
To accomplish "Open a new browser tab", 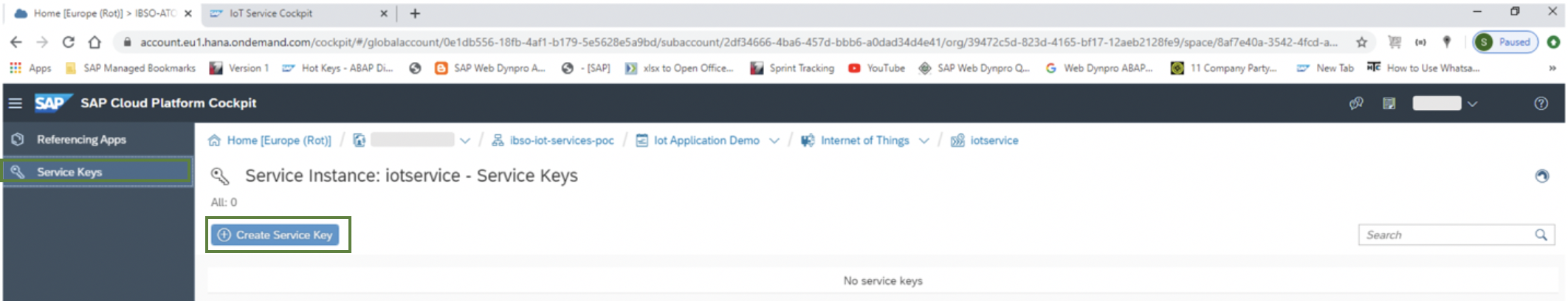I will tap(415, 13).
